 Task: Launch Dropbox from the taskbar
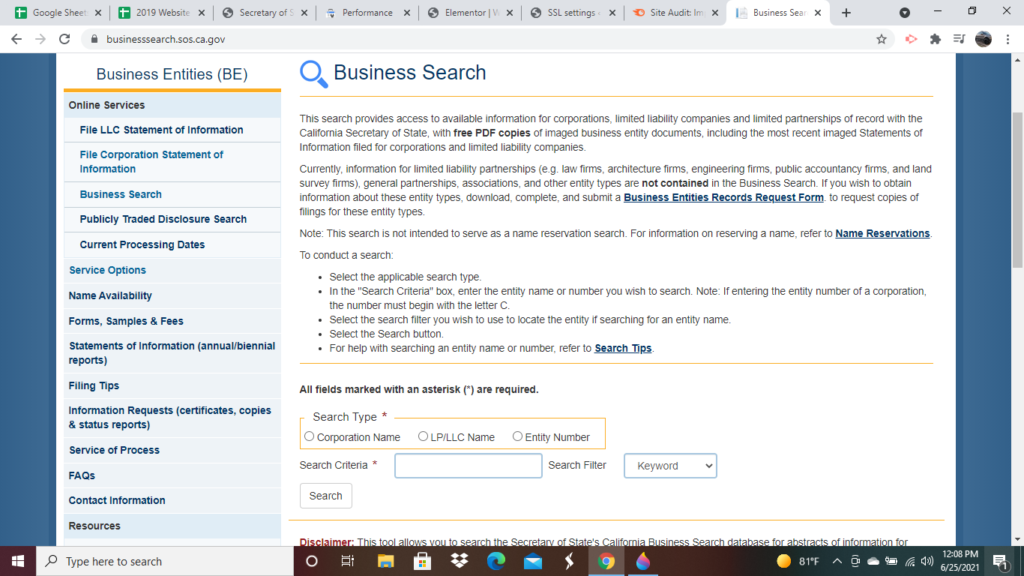pyautogui.click(x=459, y=561)
